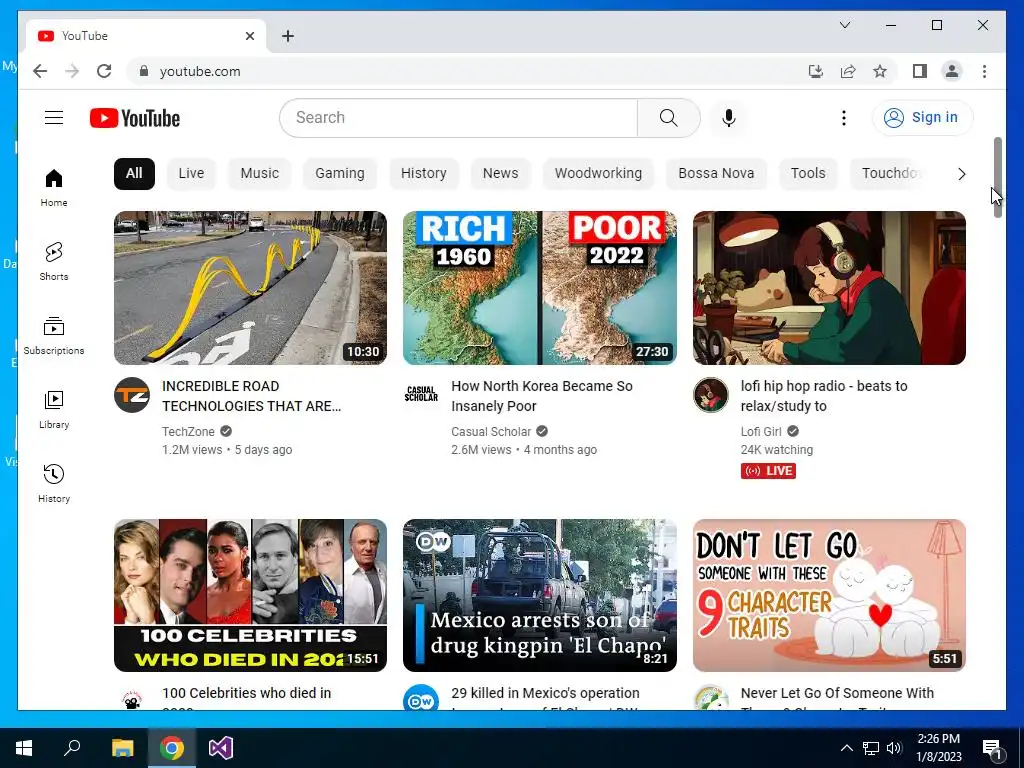1024x768 pixels.
Task: Open the Mexico arrests DW thumbnail
Action: [x=539, y=595]
